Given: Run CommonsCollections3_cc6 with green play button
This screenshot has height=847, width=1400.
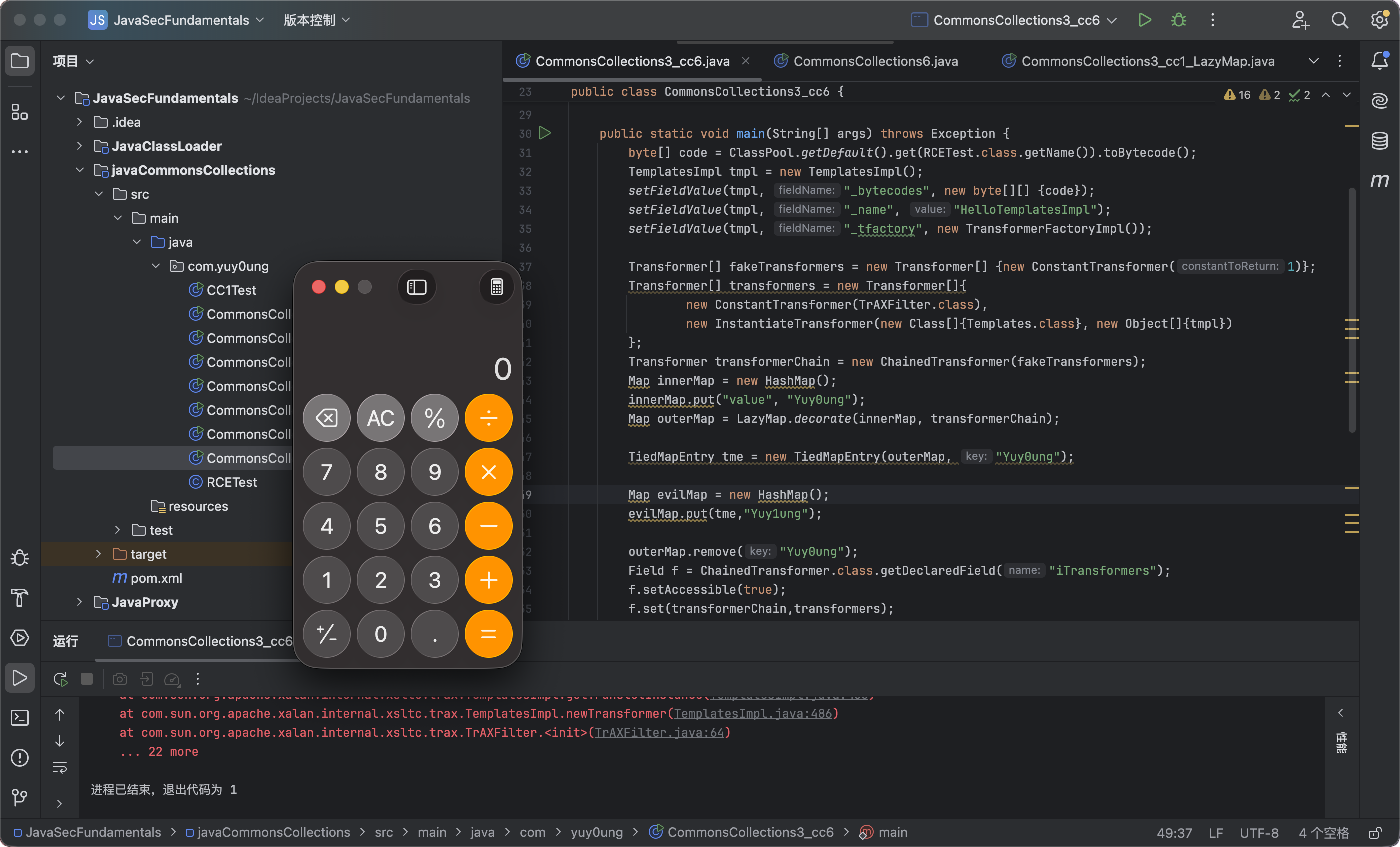Looking at the screenshot, I should [1144, 20].
